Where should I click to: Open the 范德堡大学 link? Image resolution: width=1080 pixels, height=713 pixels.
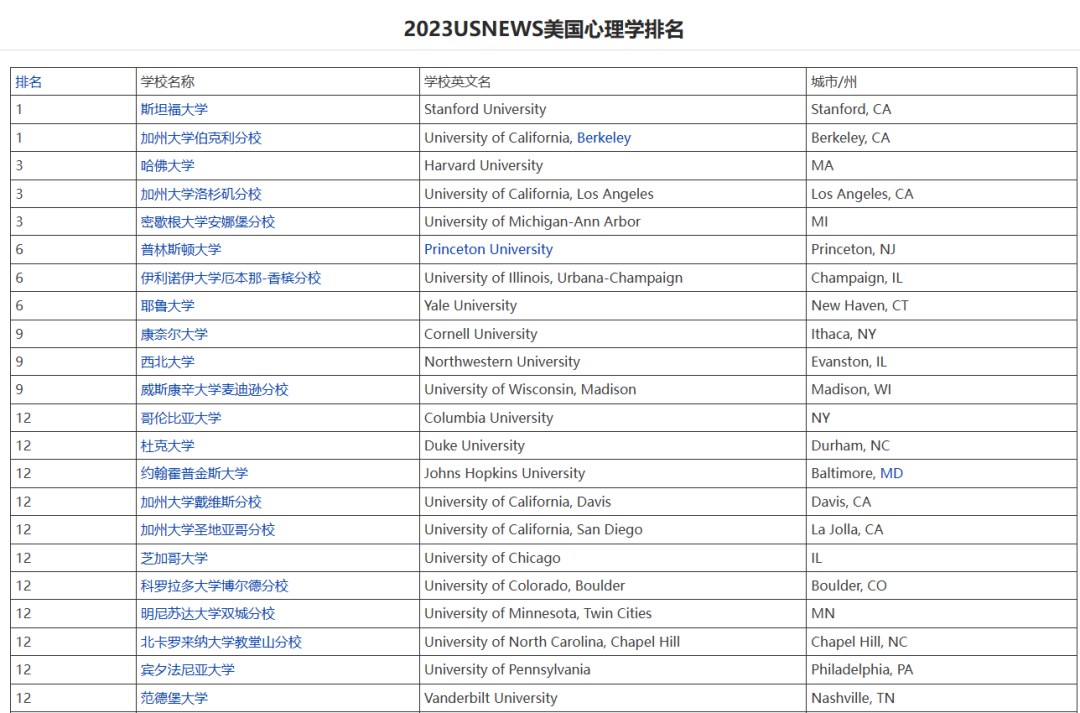[174, 698]
